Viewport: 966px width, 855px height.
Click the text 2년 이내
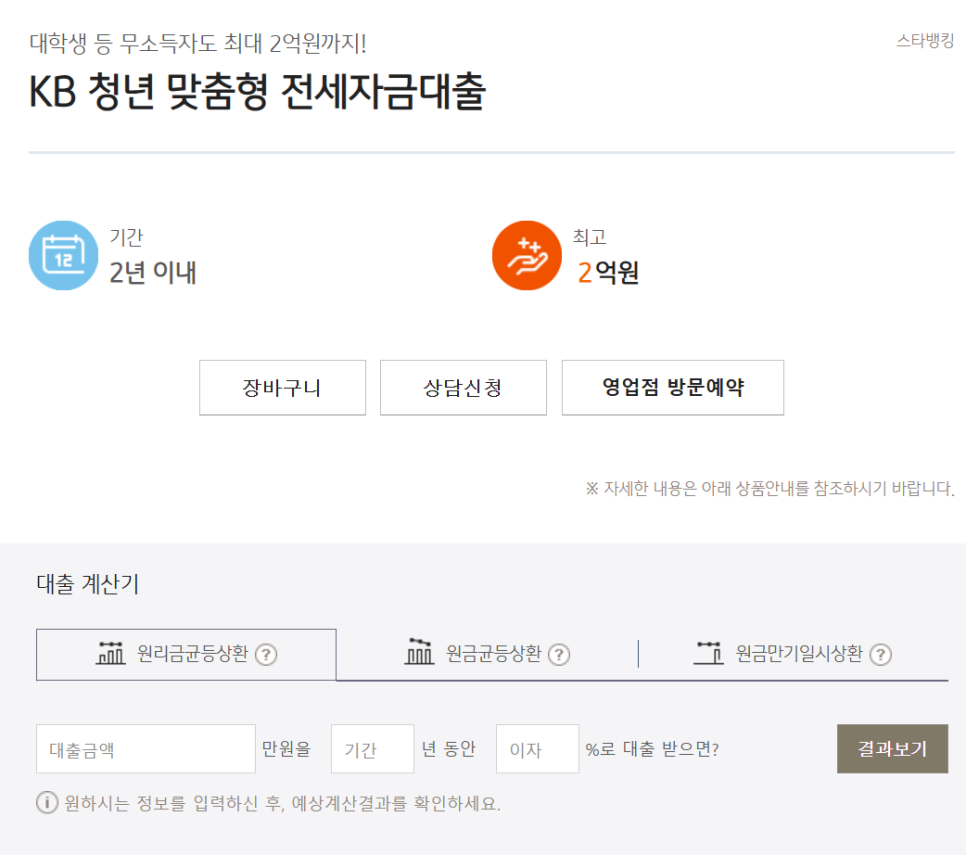pyautogui.click(x=153, y=272)
